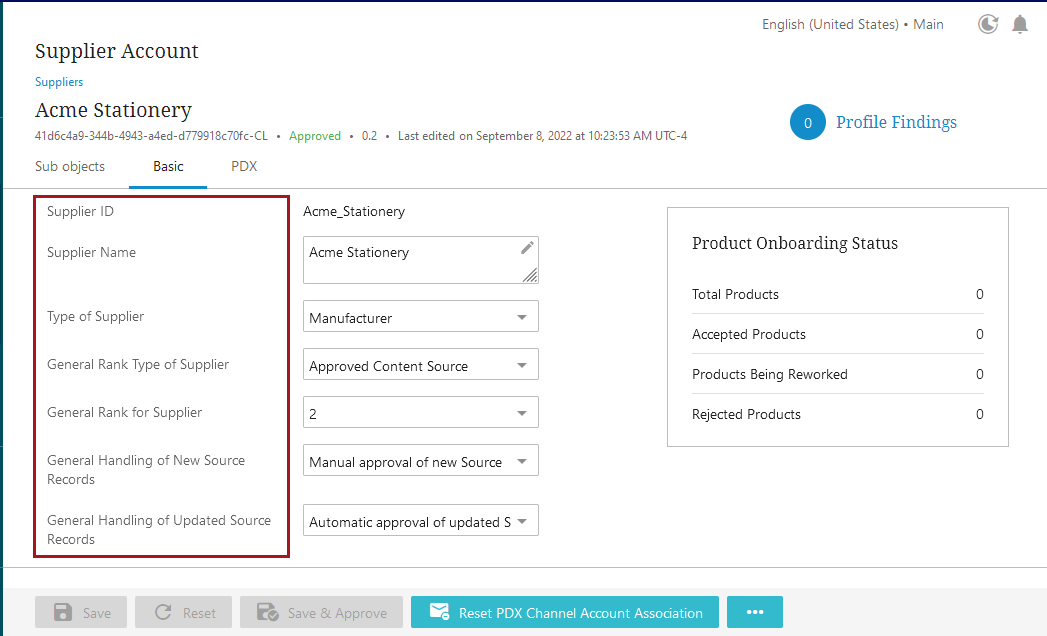Click the Profile Findings count badge
The height and width of the screenshot is (636, 1047).
click(x=807, y=122)
